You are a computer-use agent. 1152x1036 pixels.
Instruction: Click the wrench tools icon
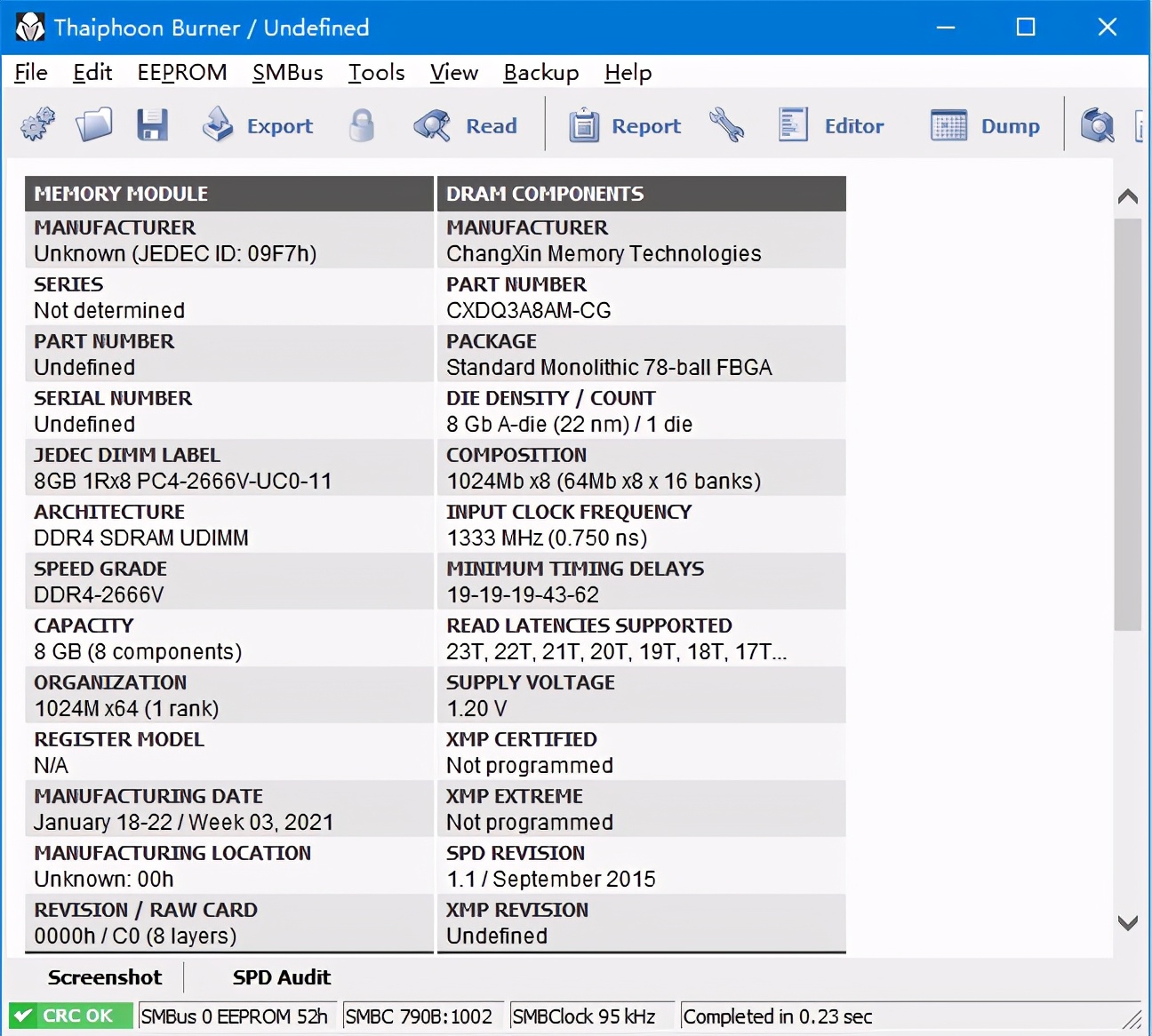coord(726,125)
